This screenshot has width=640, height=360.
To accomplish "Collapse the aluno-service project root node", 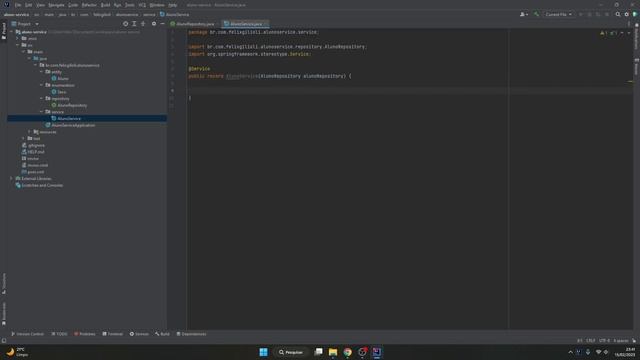I will pyautogui.click(x=12, y=32).
